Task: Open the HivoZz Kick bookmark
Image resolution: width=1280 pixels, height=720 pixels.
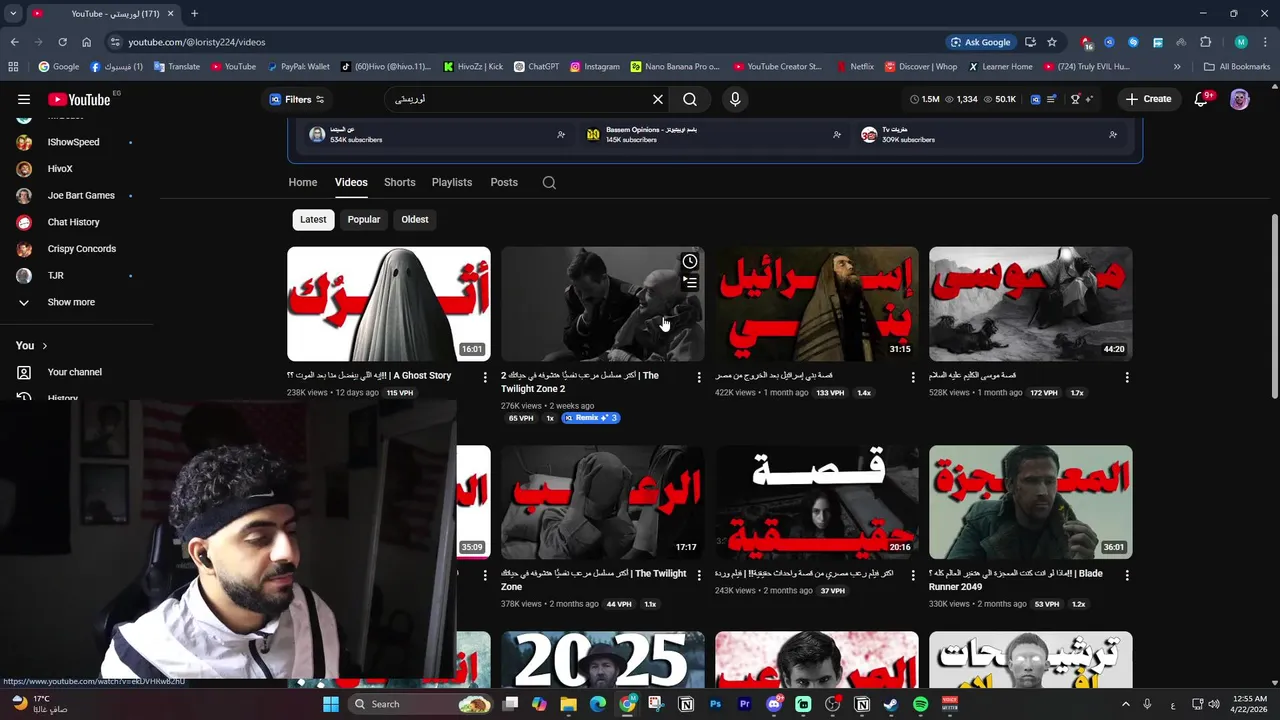Action: (x=473, y=67)
